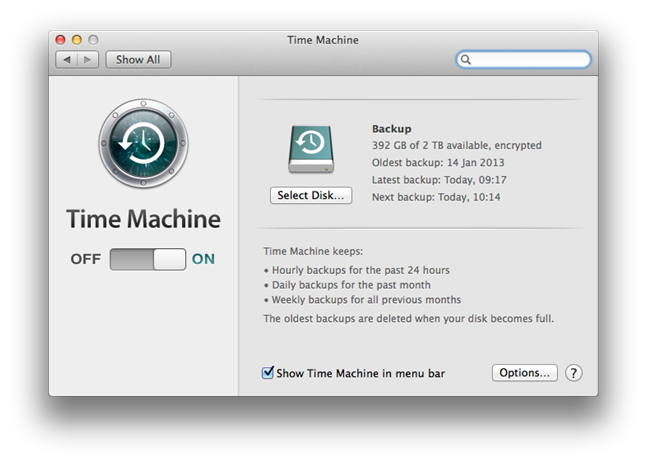Open the Select Disk dialog
The height and width of the screenshot is (463, 647).
coord(311,195)
